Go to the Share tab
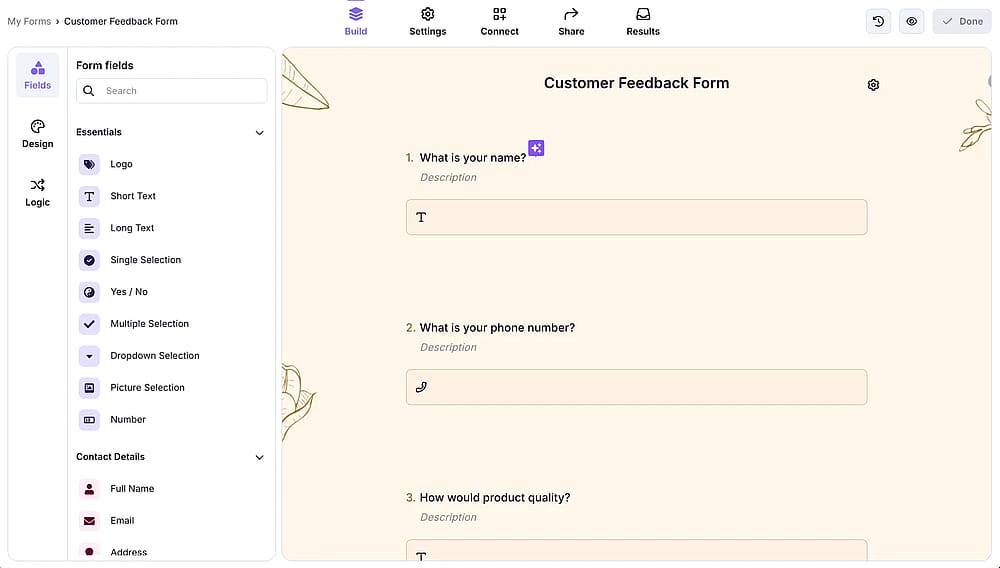 pyautogui.click(x=571, y=21)
